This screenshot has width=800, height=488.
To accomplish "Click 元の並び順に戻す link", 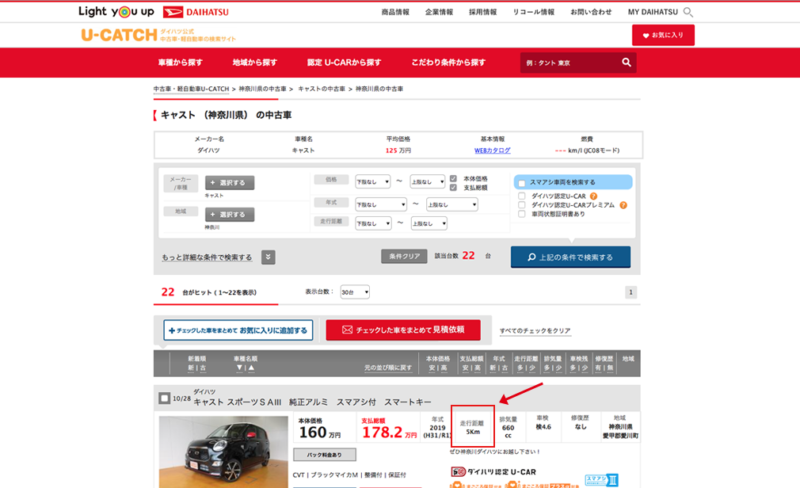I will 388,368.
